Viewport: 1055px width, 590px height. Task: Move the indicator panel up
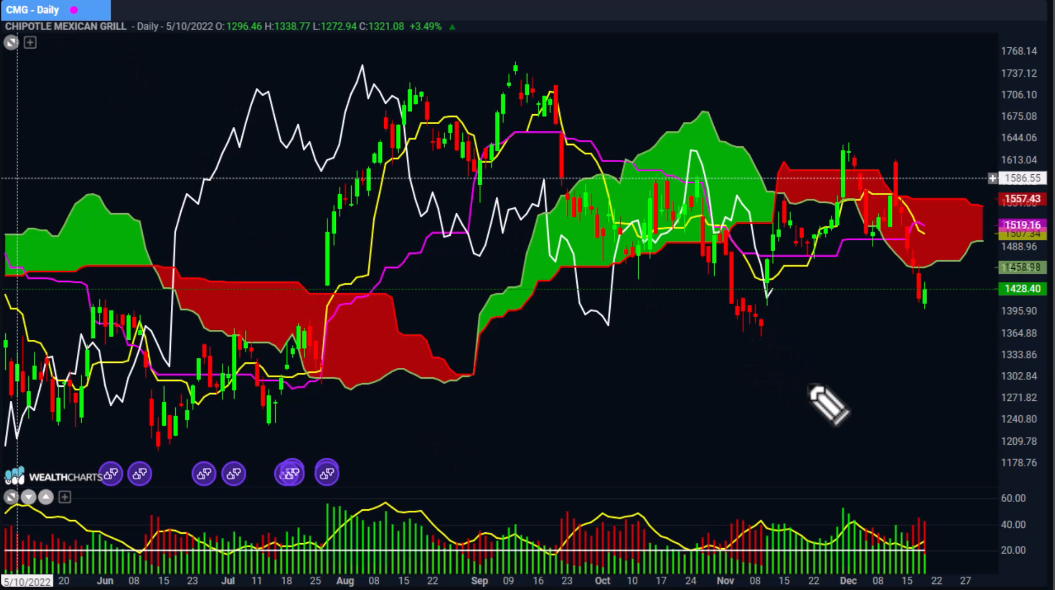(x=46, y=497)
